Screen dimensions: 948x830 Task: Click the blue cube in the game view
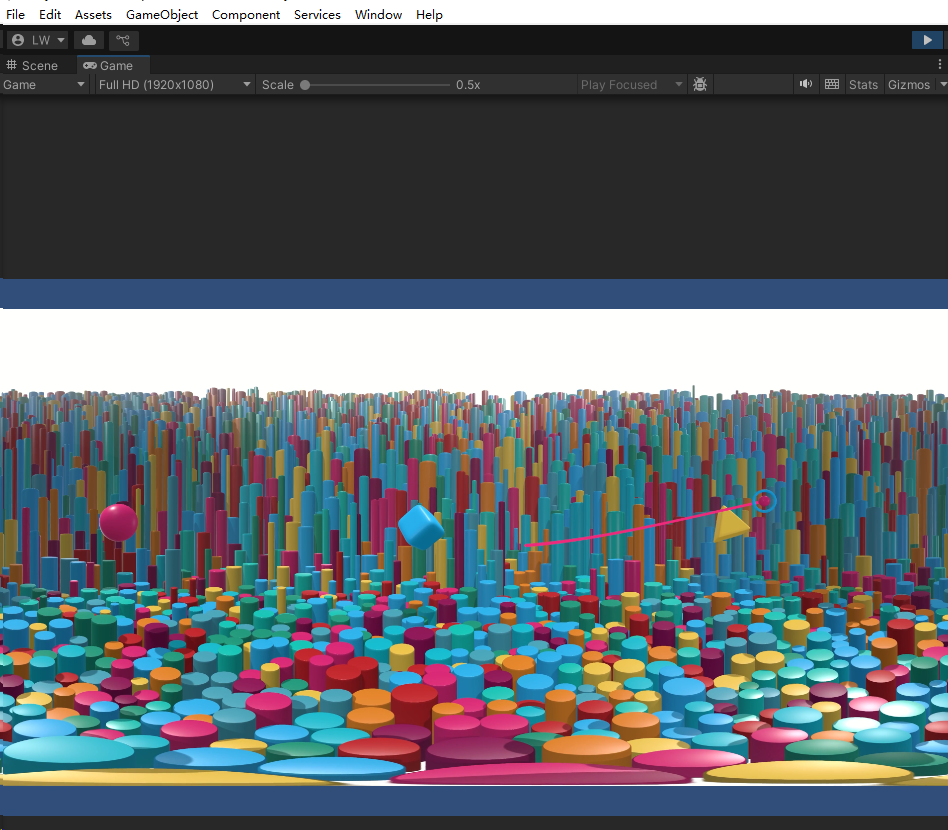[x=421, y=527]
